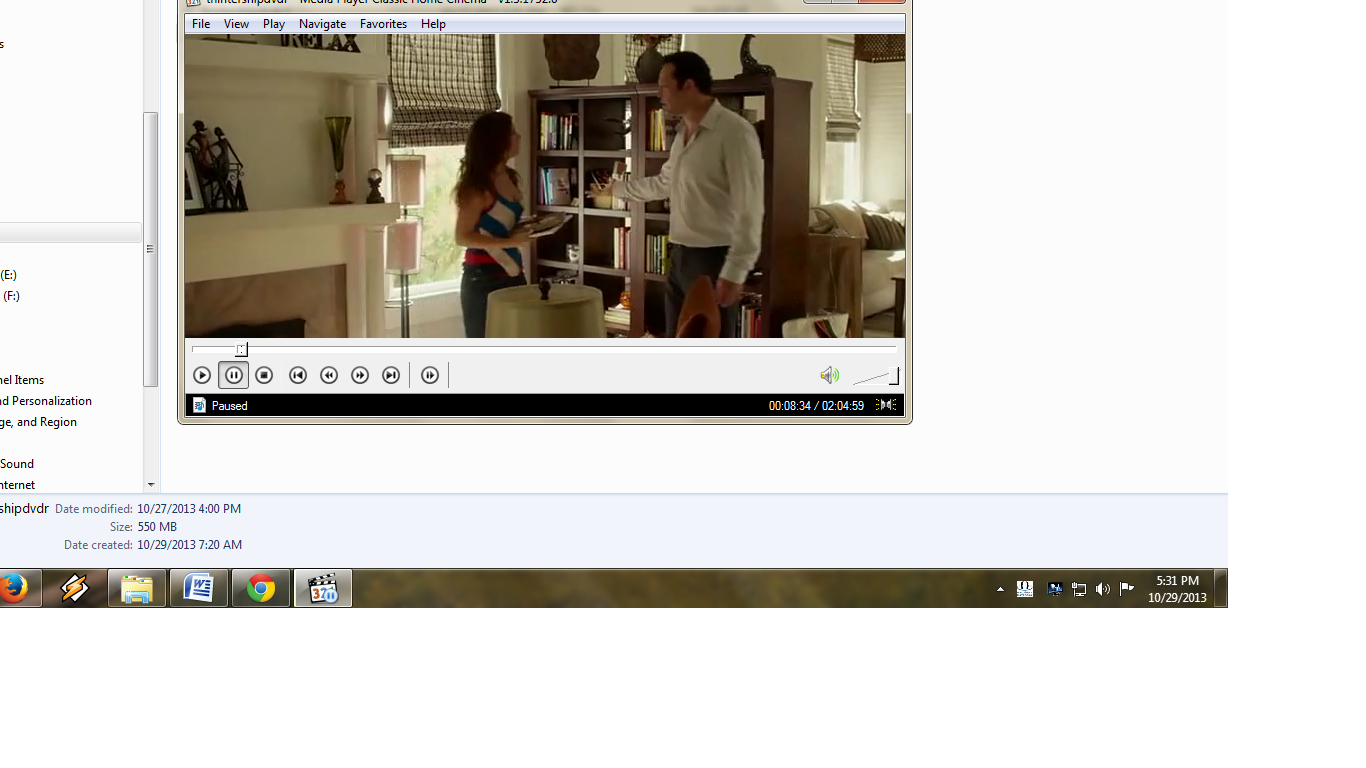Stop the video playback
Image resolution: width=1366 pixels, height=768 pixels.
[264, 375]
